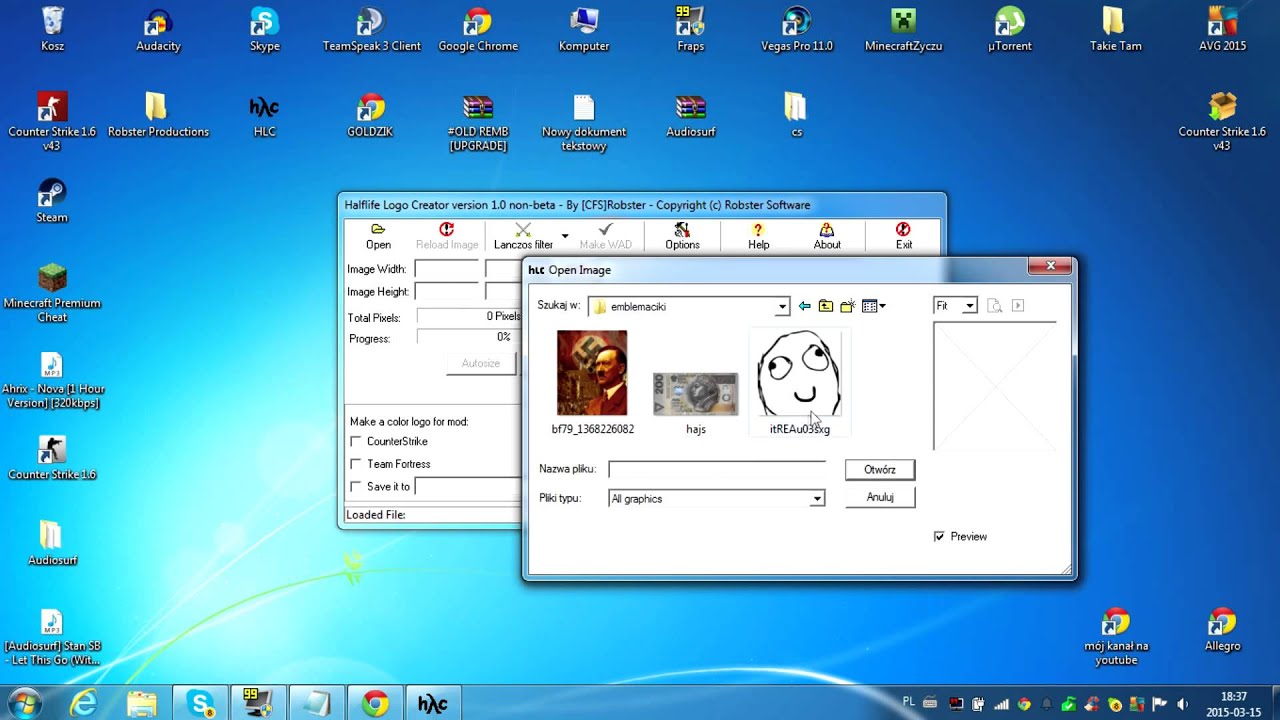Click the up one folder level icon

825,306
